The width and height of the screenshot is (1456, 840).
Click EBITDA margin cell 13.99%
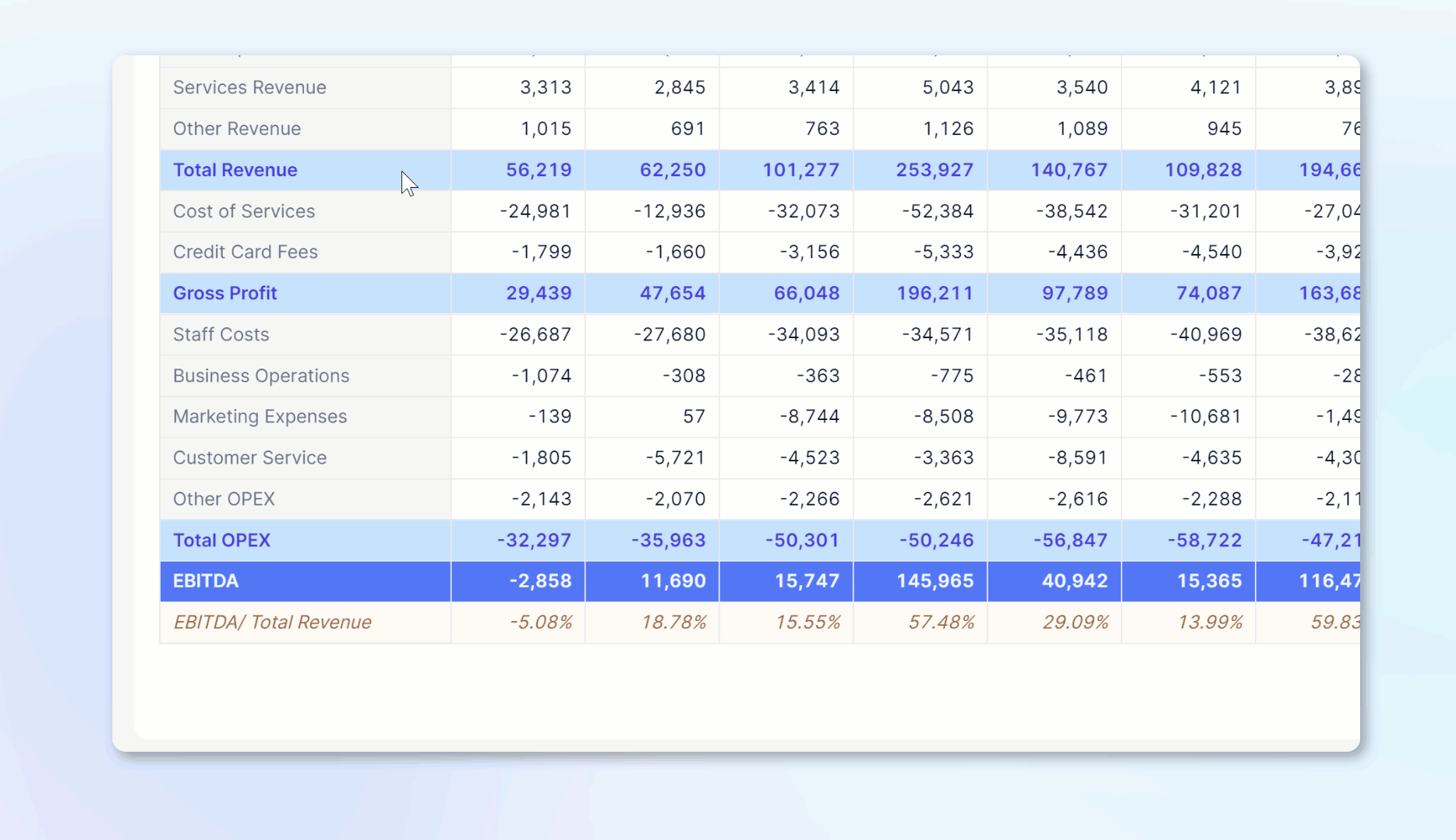(1189, 622)
